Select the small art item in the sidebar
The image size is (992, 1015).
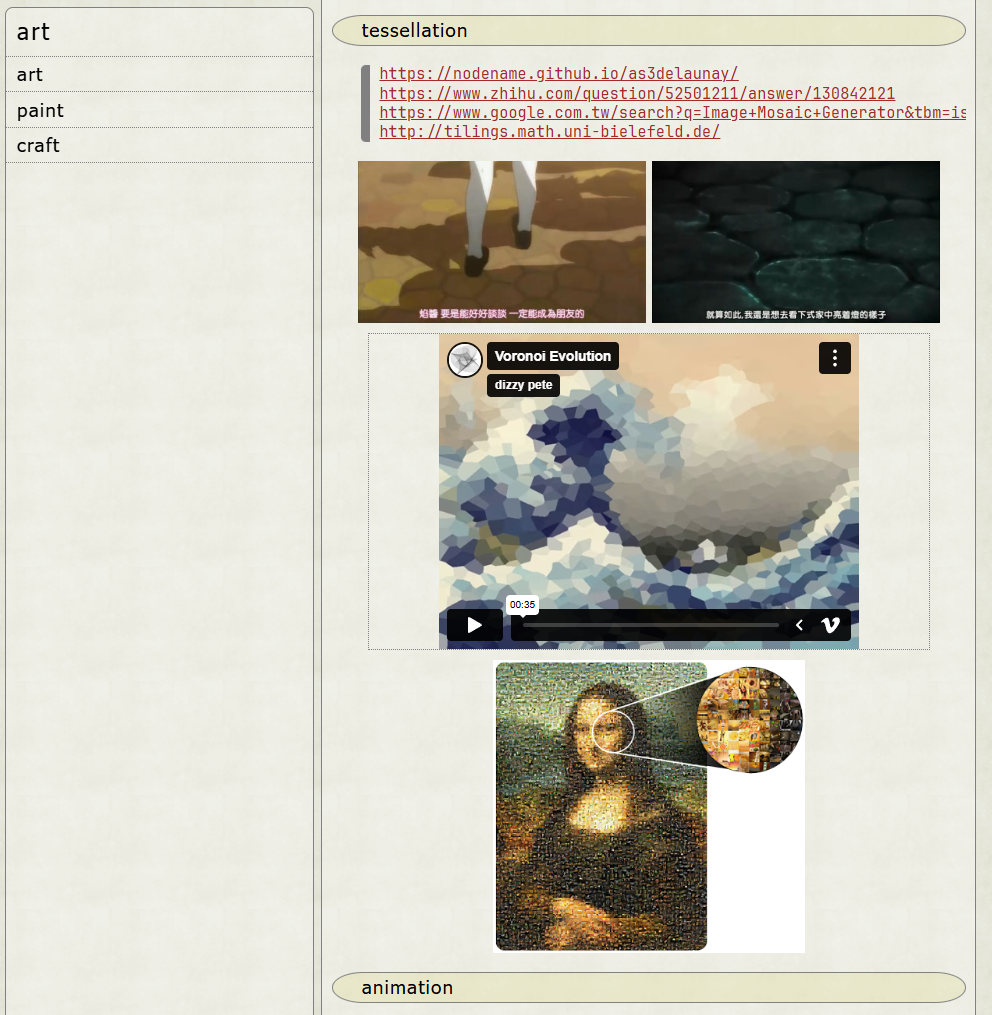point(30,74)
